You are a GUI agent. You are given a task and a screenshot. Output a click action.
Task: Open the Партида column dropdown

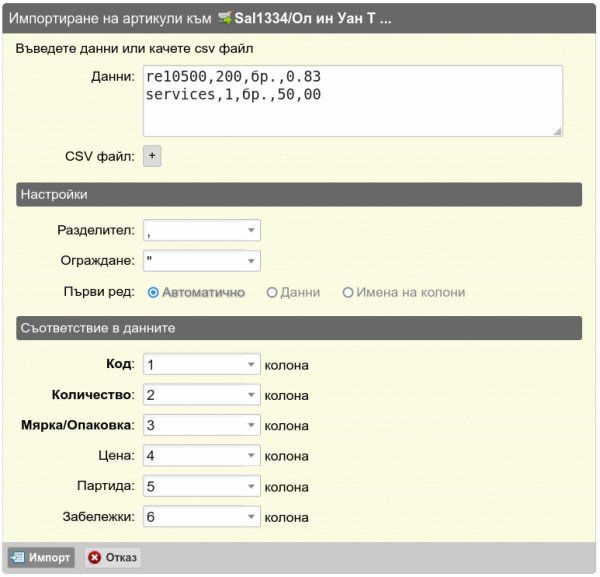(x=202, y=486)
